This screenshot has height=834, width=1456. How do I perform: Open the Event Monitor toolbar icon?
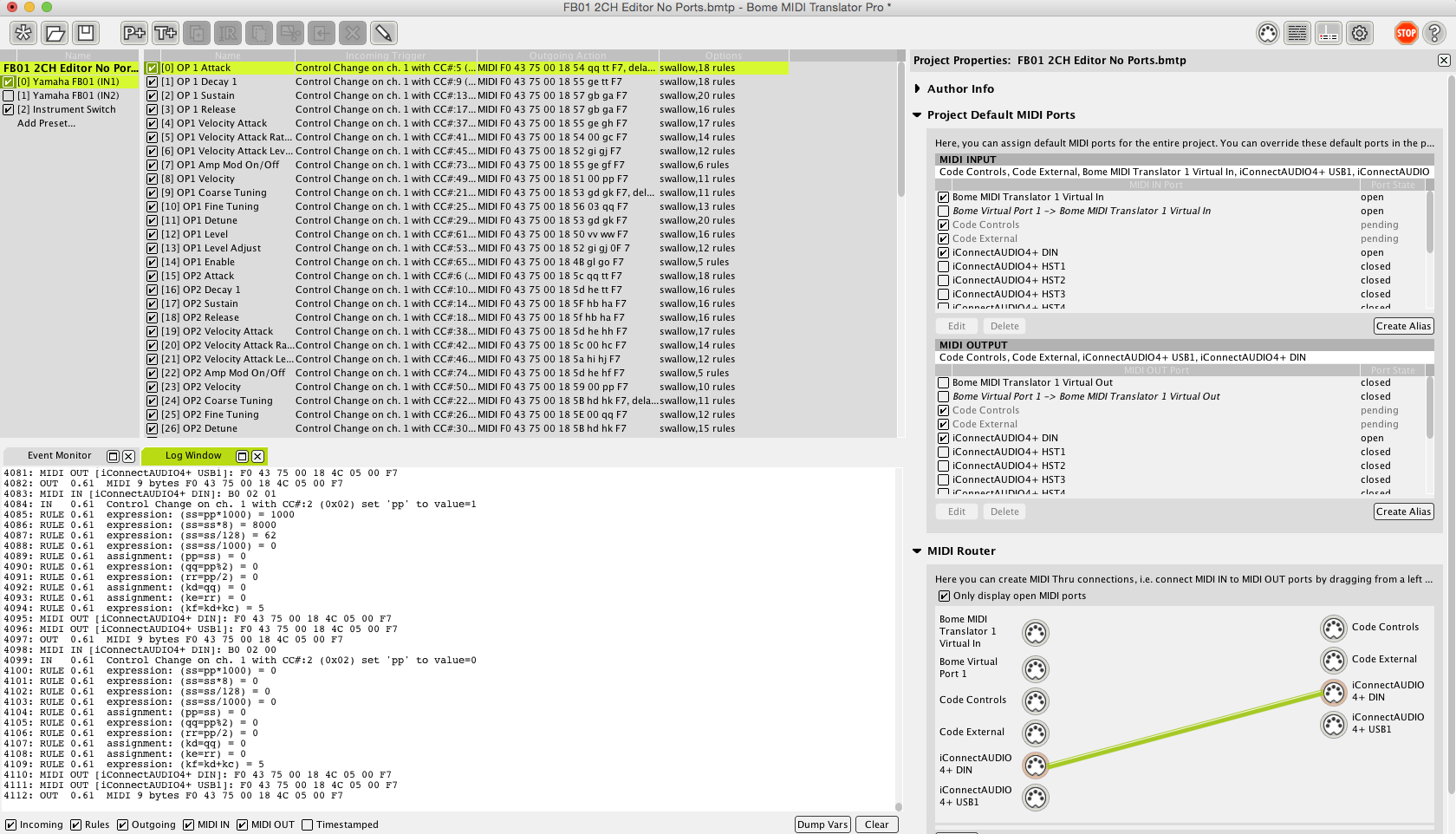(x=1329, y=33)
